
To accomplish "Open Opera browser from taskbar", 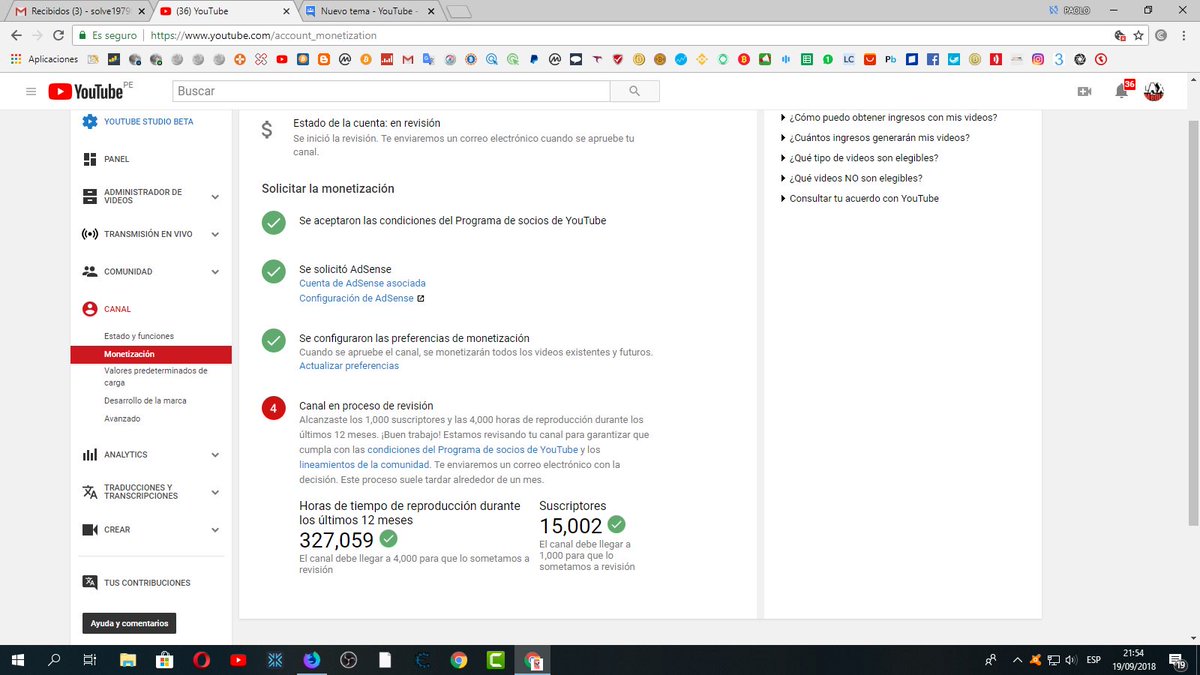I will 202,659.
